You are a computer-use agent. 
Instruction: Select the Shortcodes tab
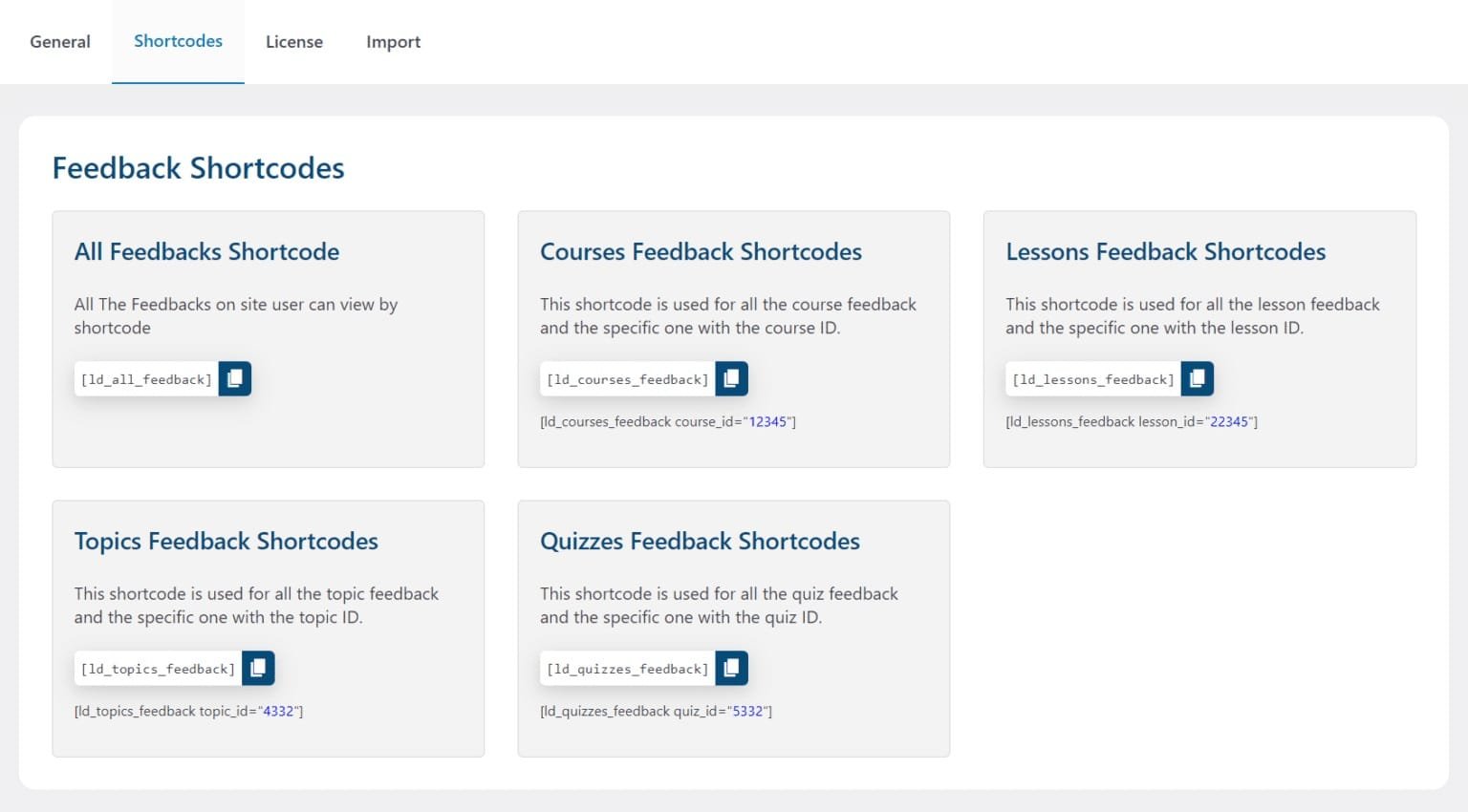pyautogui.click(x=178, y=41)
